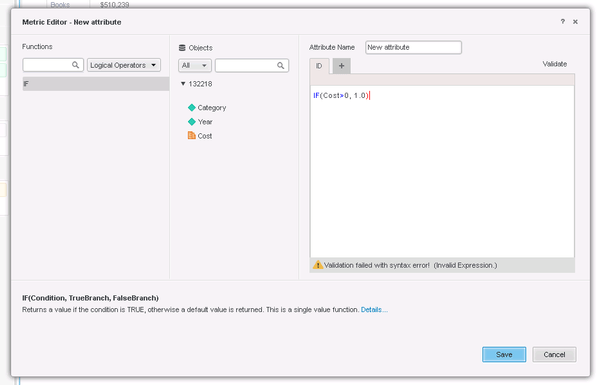Save the new attribute
The image size is (600, 385).
tap(504, 354)
